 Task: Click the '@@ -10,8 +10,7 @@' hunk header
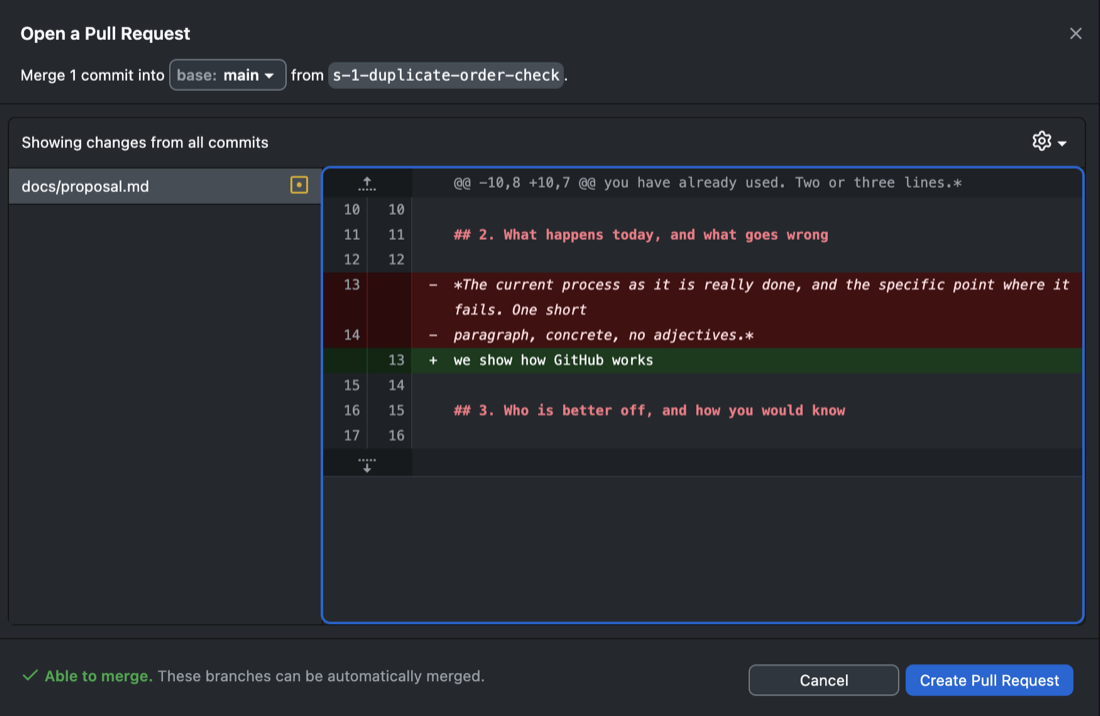707,183
